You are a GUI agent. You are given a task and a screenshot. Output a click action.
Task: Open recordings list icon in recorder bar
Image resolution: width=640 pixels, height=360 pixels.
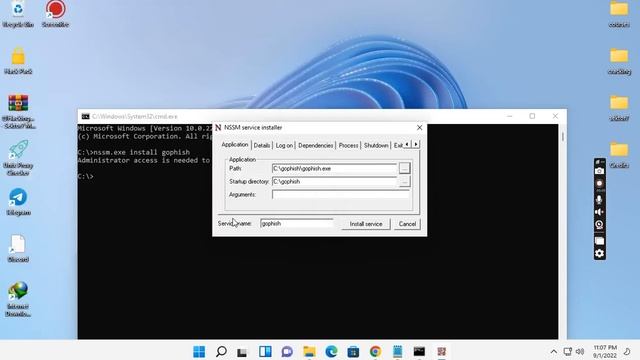point(599,241)
